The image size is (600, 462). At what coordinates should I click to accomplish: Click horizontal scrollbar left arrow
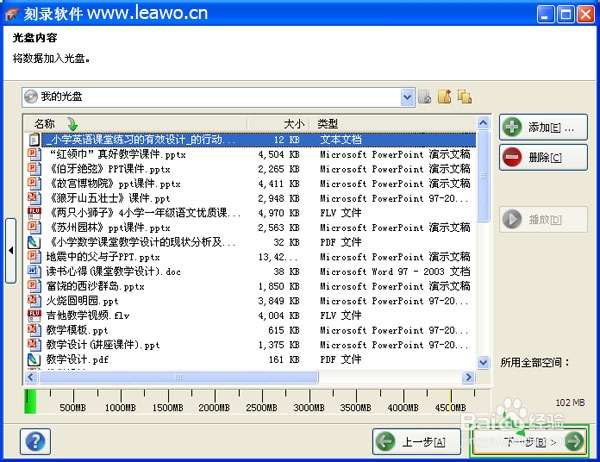point(31,377)
